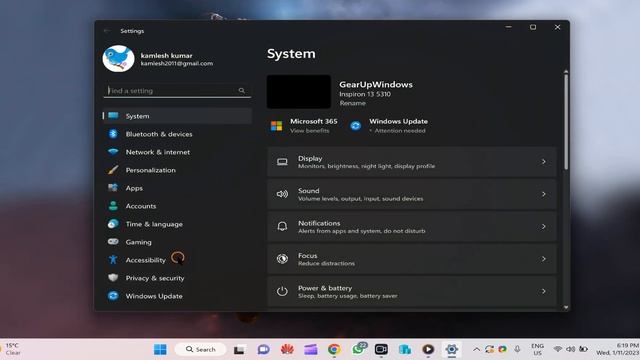Expand the Sound row chevron

[544, 194]
